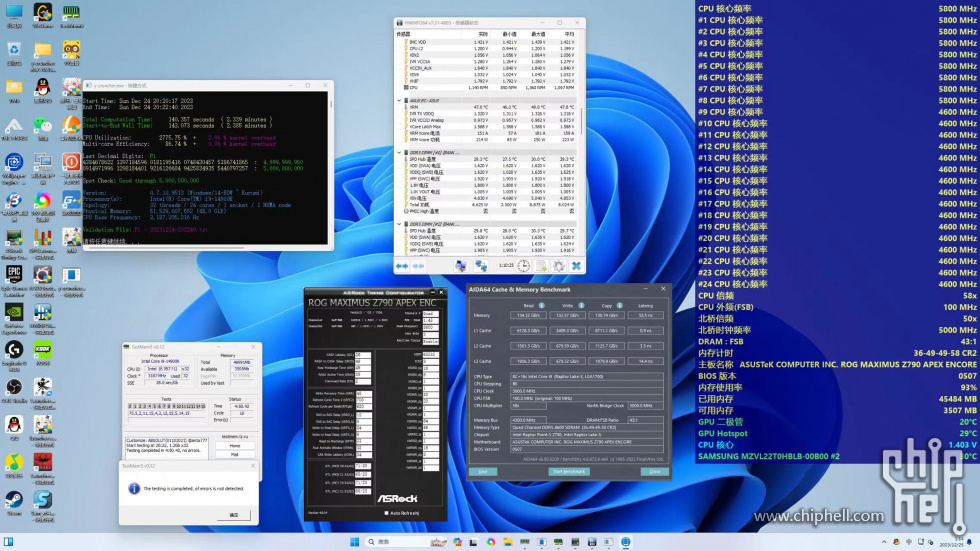980x551 pixels.
Task: Toggle Auto Refresh checkbox in ASRock Timing Configurator
Action: (386, 513)
